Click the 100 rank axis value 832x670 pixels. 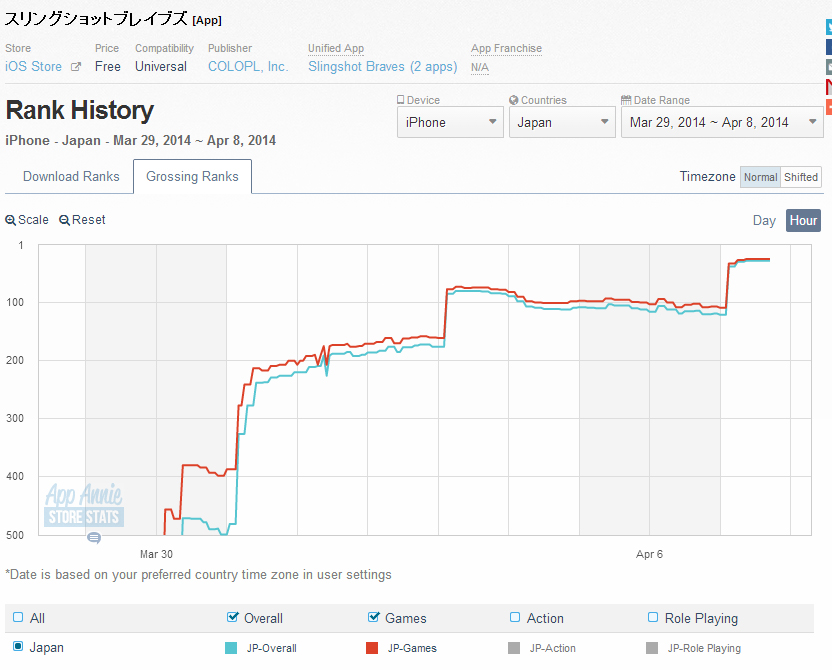15,302
